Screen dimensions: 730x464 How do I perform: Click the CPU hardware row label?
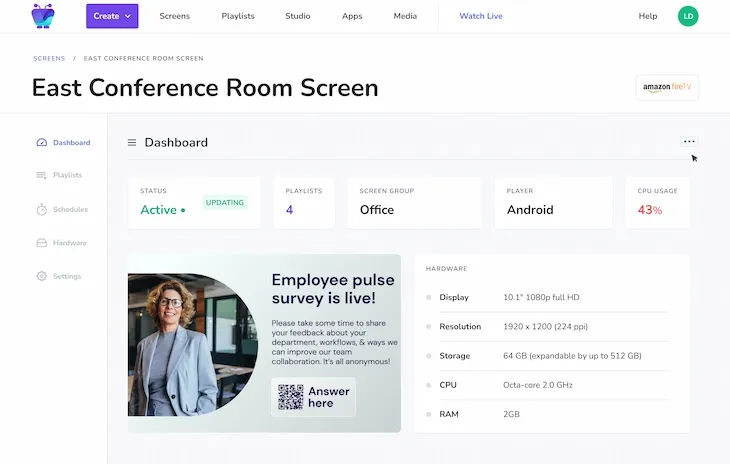point(448,385)
